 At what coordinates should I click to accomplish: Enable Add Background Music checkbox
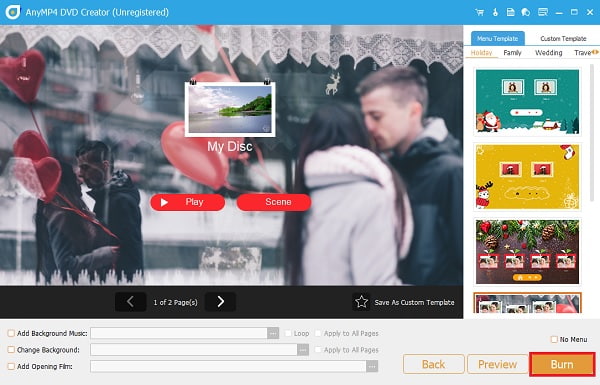coord(11,333)
